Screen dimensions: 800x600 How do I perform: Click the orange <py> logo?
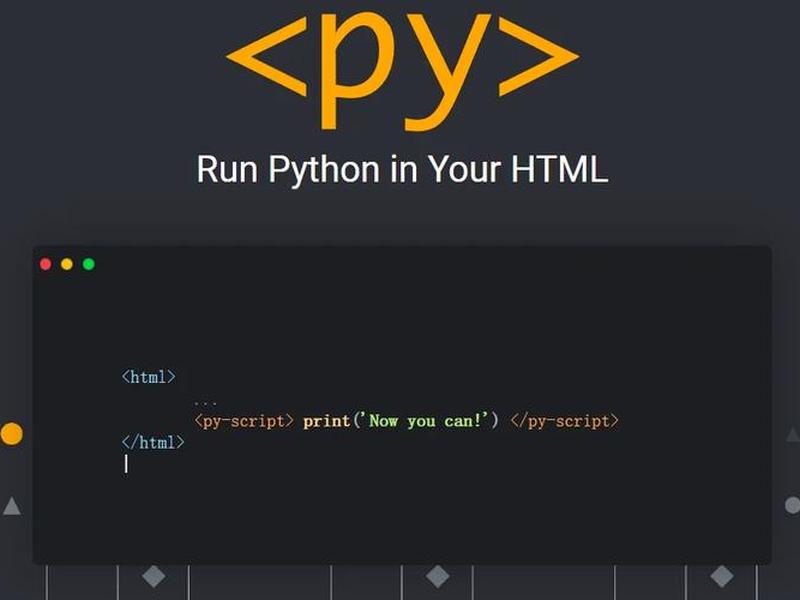403,71
